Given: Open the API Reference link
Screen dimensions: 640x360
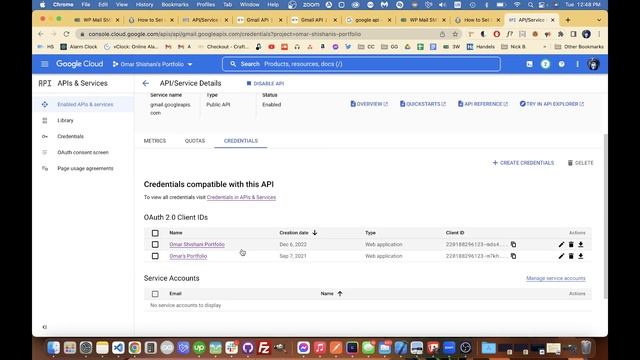Looking at the screenshot, I should tap(483, 104).
